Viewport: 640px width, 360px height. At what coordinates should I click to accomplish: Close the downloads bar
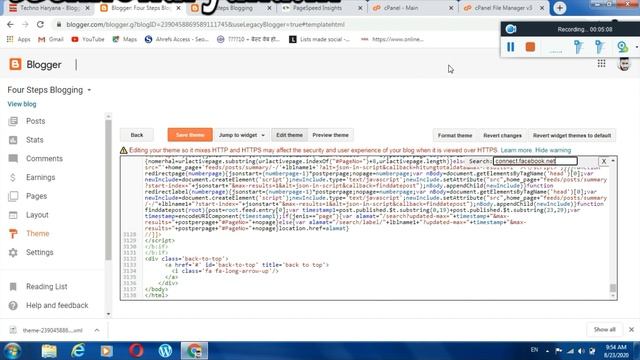click(631, 329)
